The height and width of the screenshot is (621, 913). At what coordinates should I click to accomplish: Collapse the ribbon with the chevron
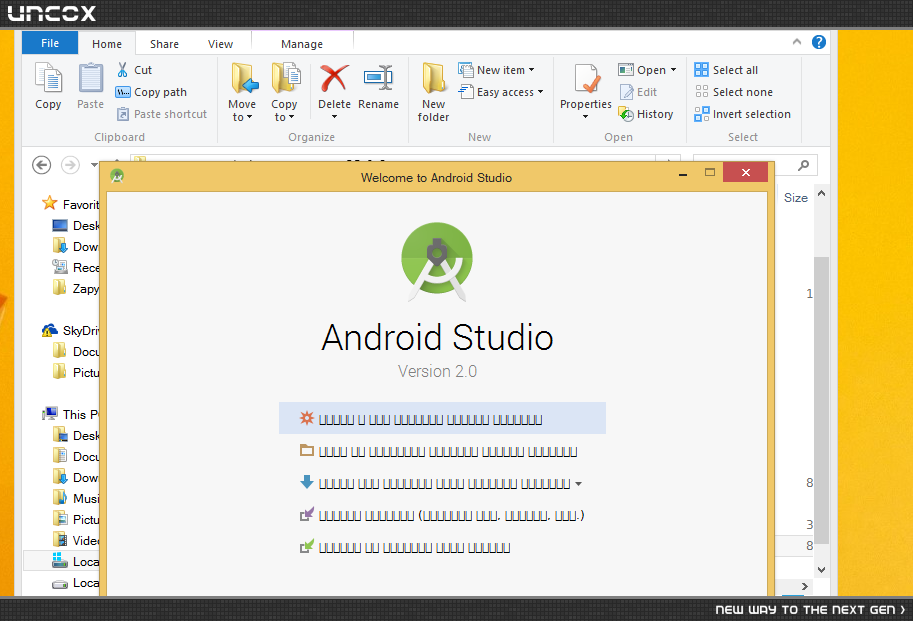[x=797, y=42]
